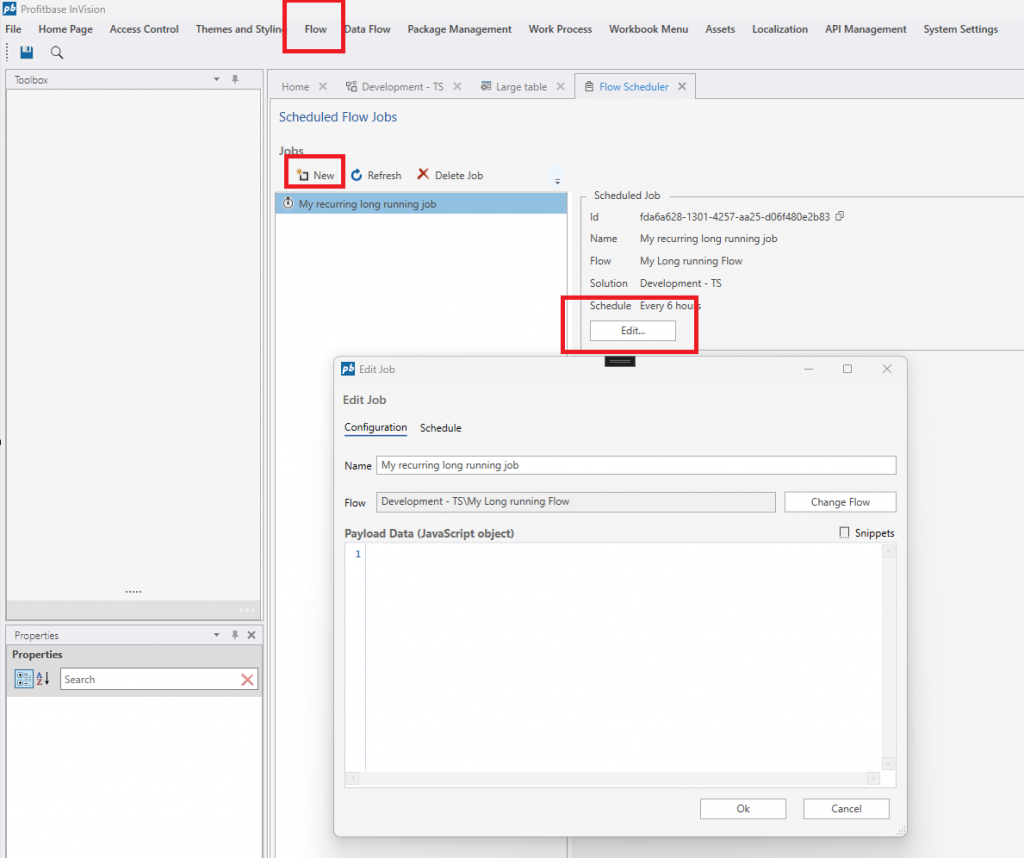
Task: Open the Properties panel dropdown arrow
Action: [x=217, y=635]
